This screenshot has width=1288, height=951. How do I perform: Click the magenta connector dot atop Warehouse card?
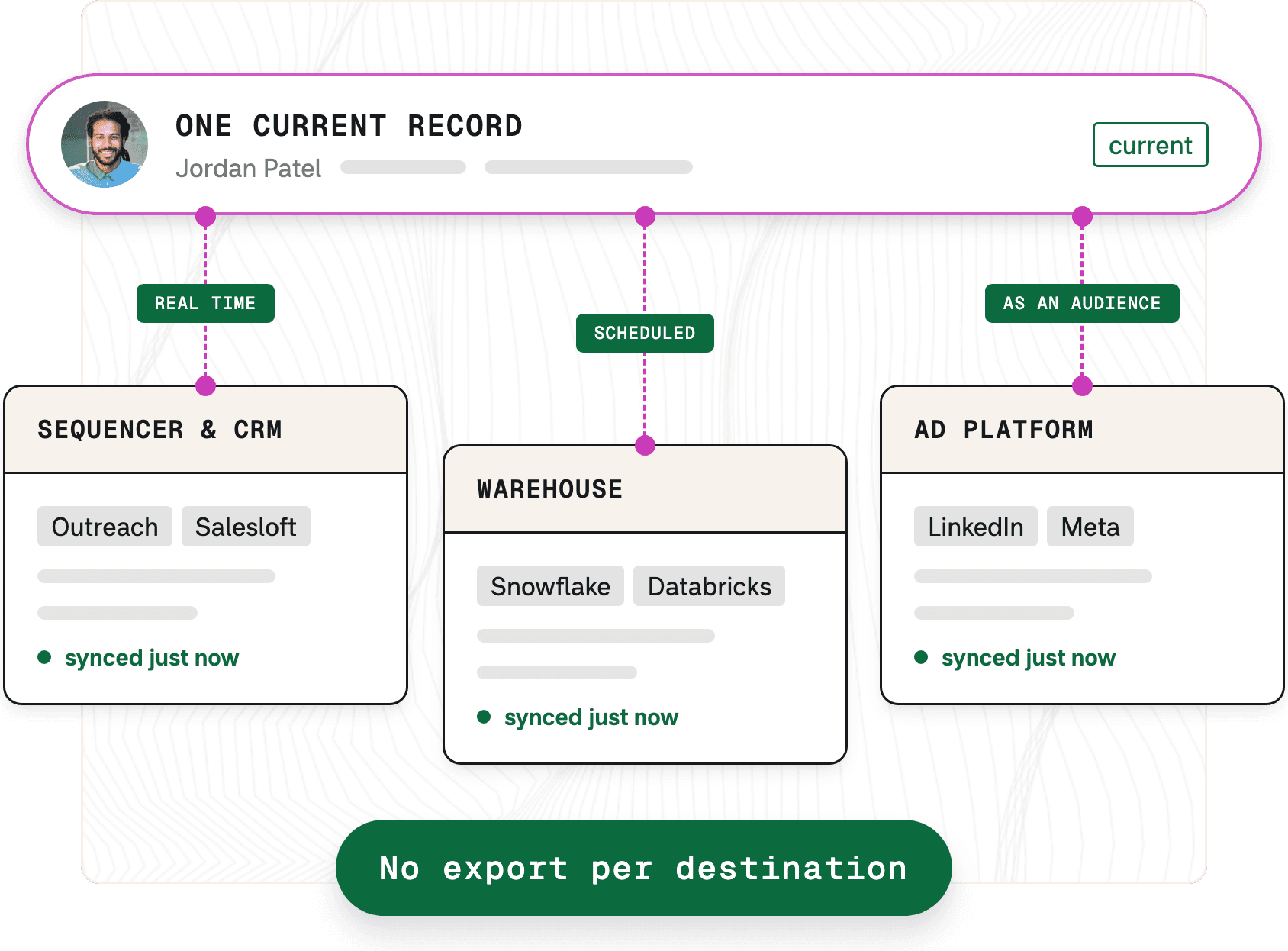click(646, 445)
